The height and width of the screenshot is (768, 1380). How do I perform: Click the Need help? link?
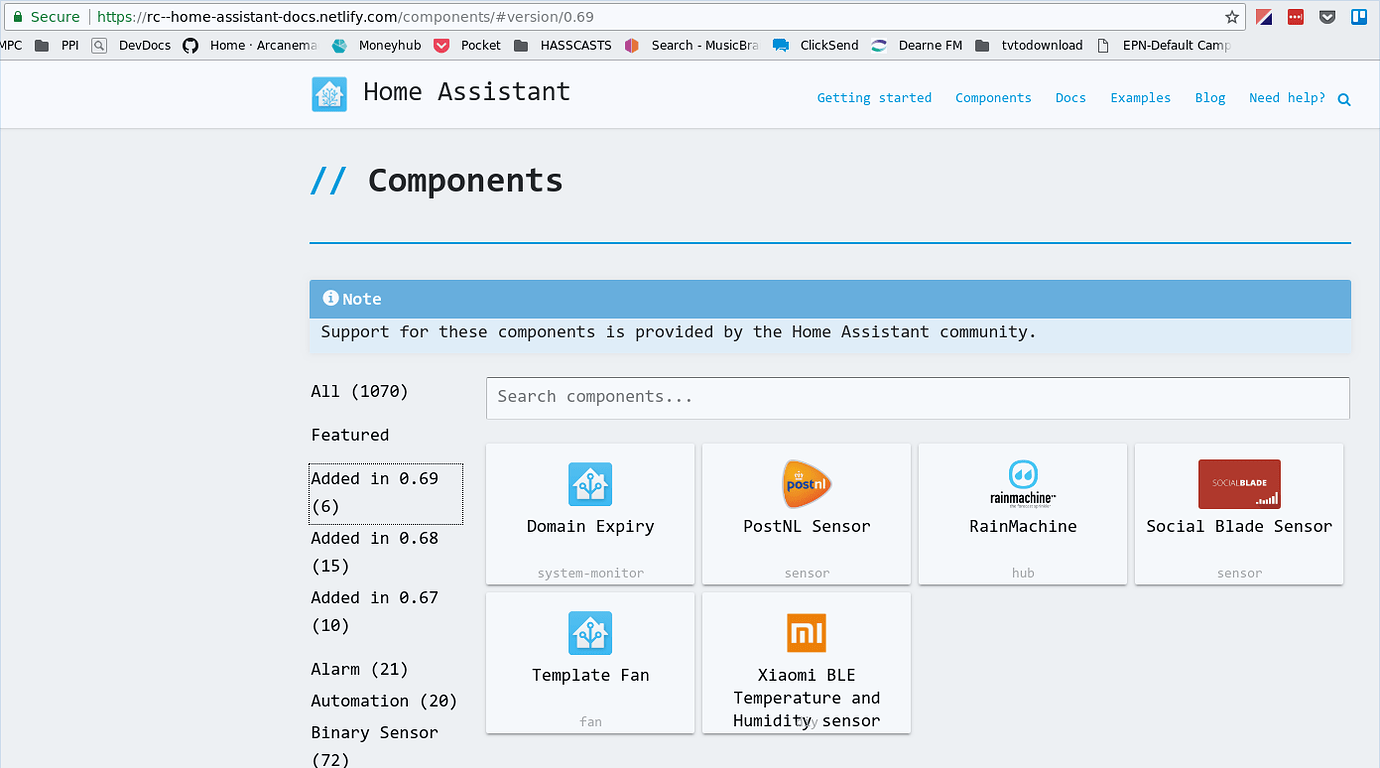click(1287, 98)
